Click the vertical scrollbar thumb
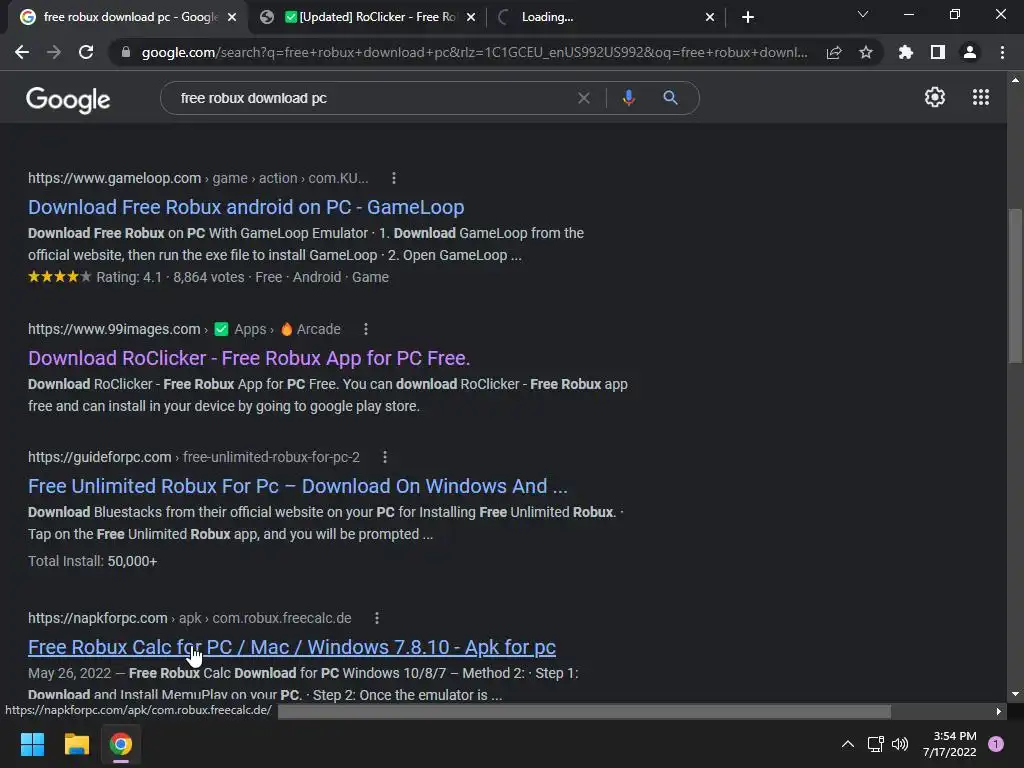1024x768 pixels. click(x=1014, y=285)
